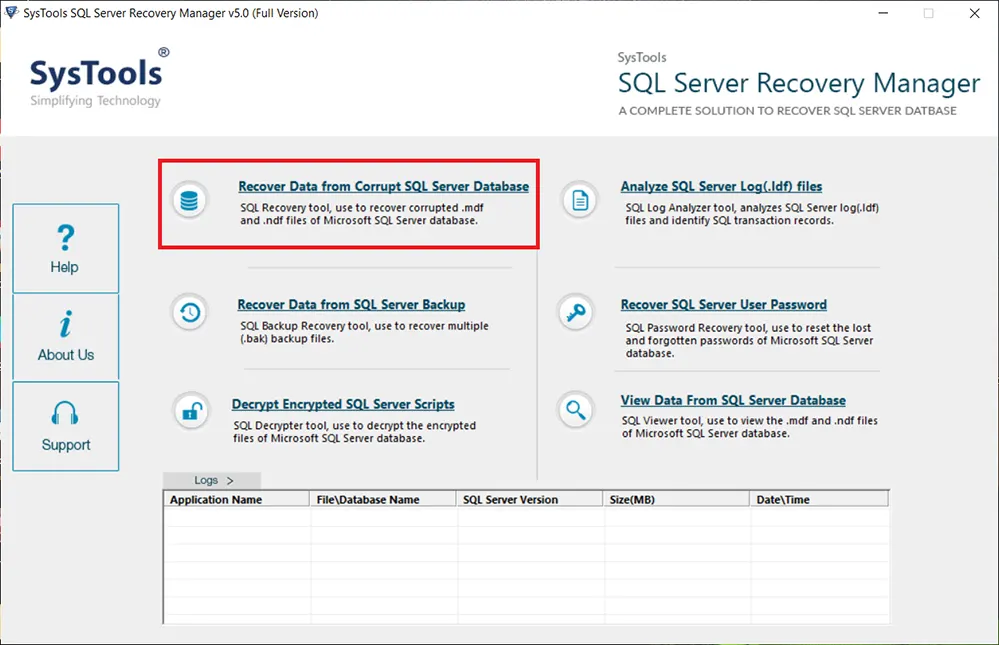Open Support with the headphones button
This screenshot has height=645, width=999.
point(66,426)
